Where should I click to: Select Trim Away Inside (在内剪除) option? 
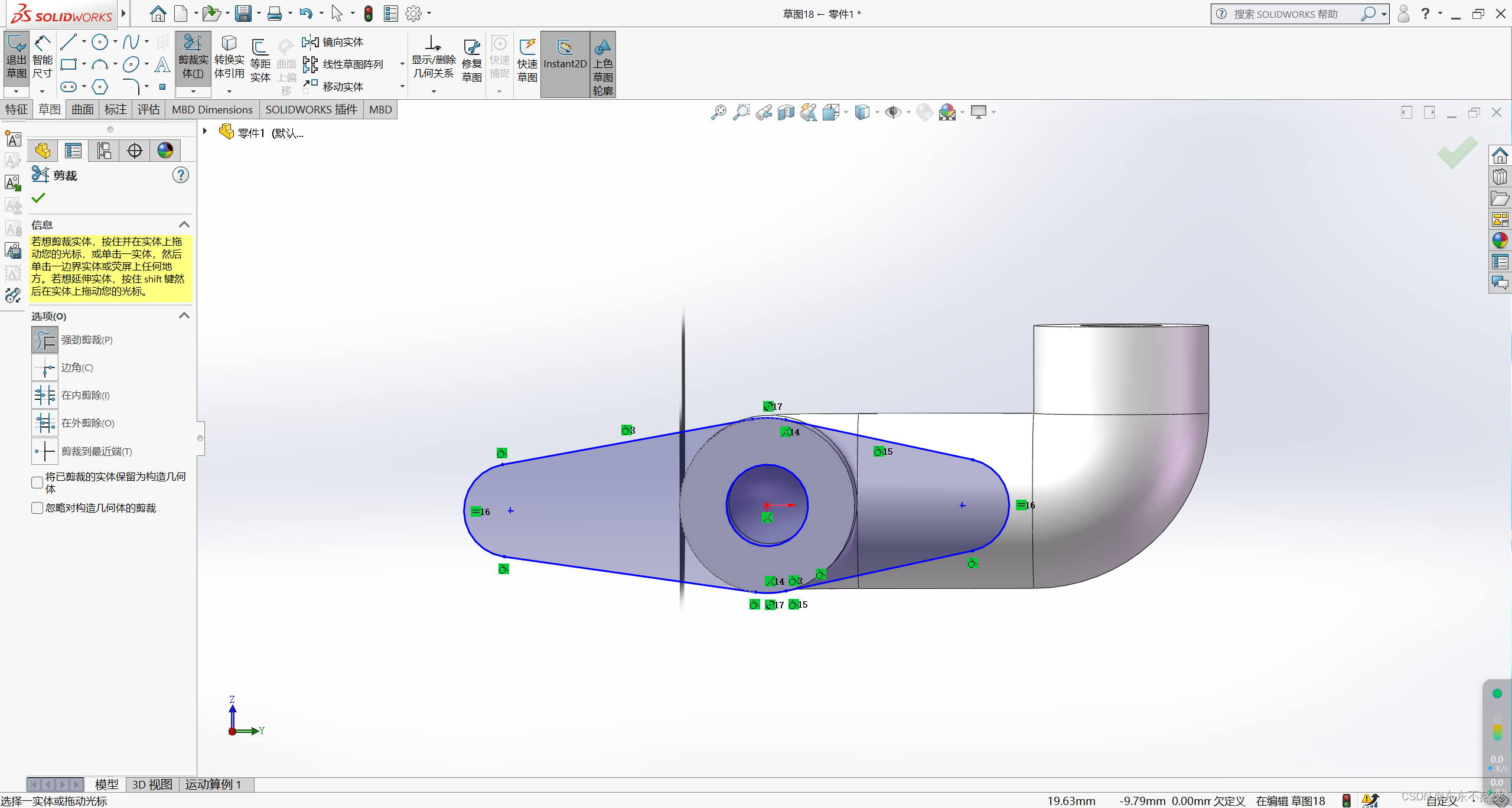pyautogui.click(x=45, y=395)
